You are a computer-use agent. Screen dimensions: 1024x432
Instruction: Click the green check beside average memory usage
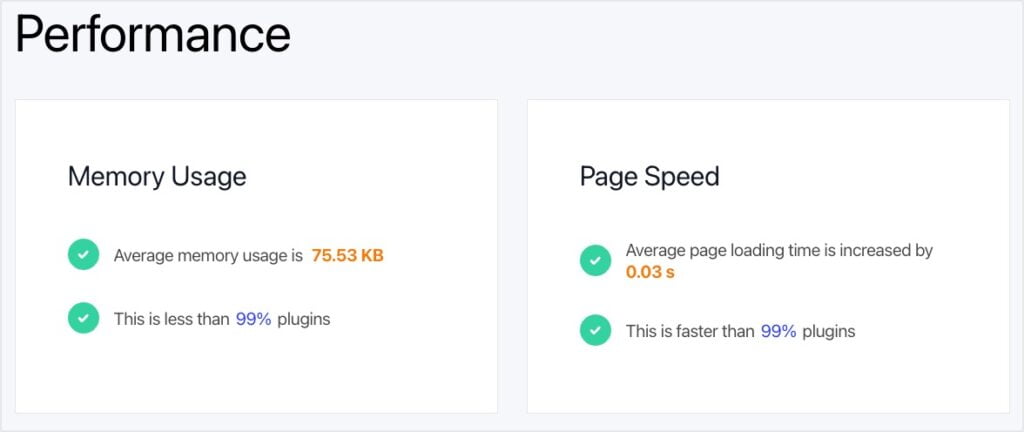coord(83,255)
